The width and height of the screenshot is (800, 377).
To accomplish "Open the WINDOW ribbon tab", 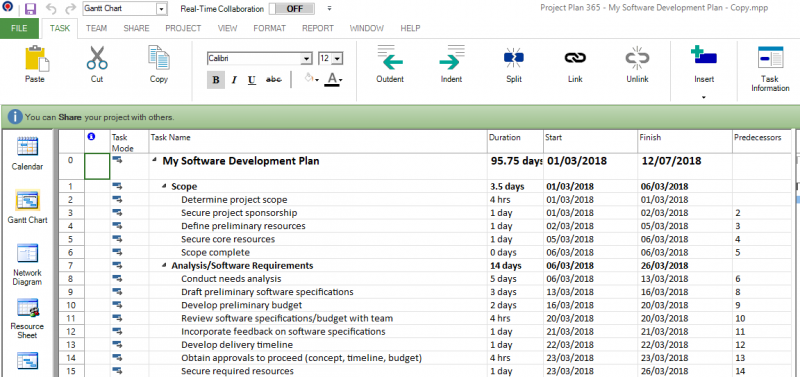I will tap(366, 29).
